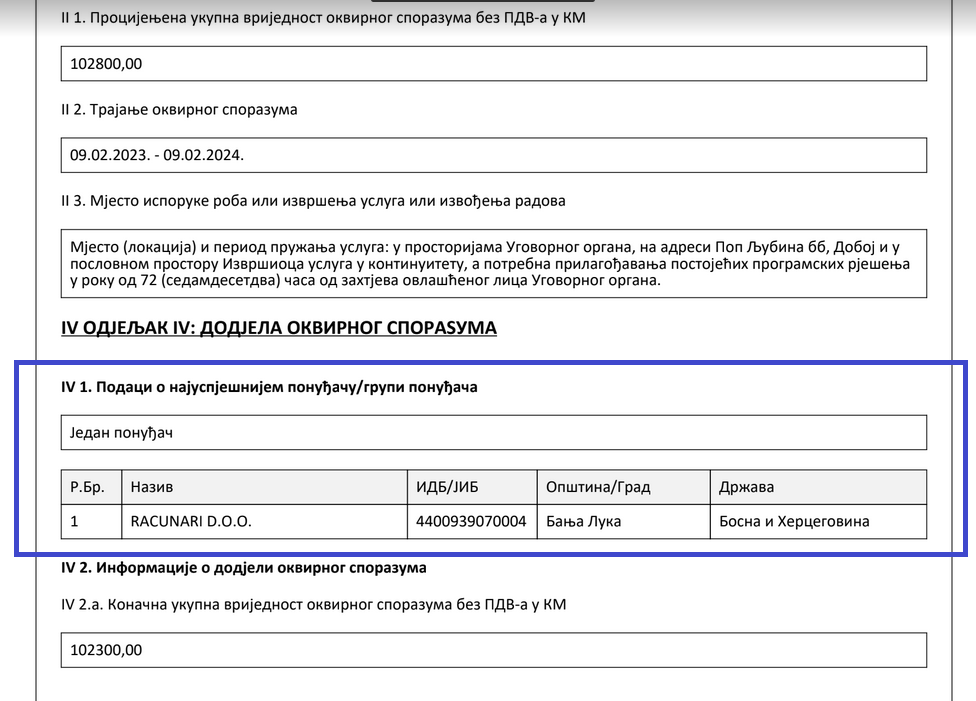976x701 pixels.
Task: Click the 'Босна и Херцеговина' country cell
Action: 819,521
